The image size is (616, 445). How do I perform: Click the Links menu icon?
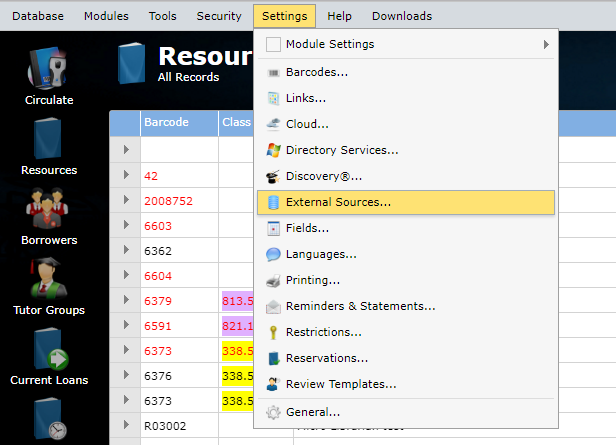coord(273,99)
